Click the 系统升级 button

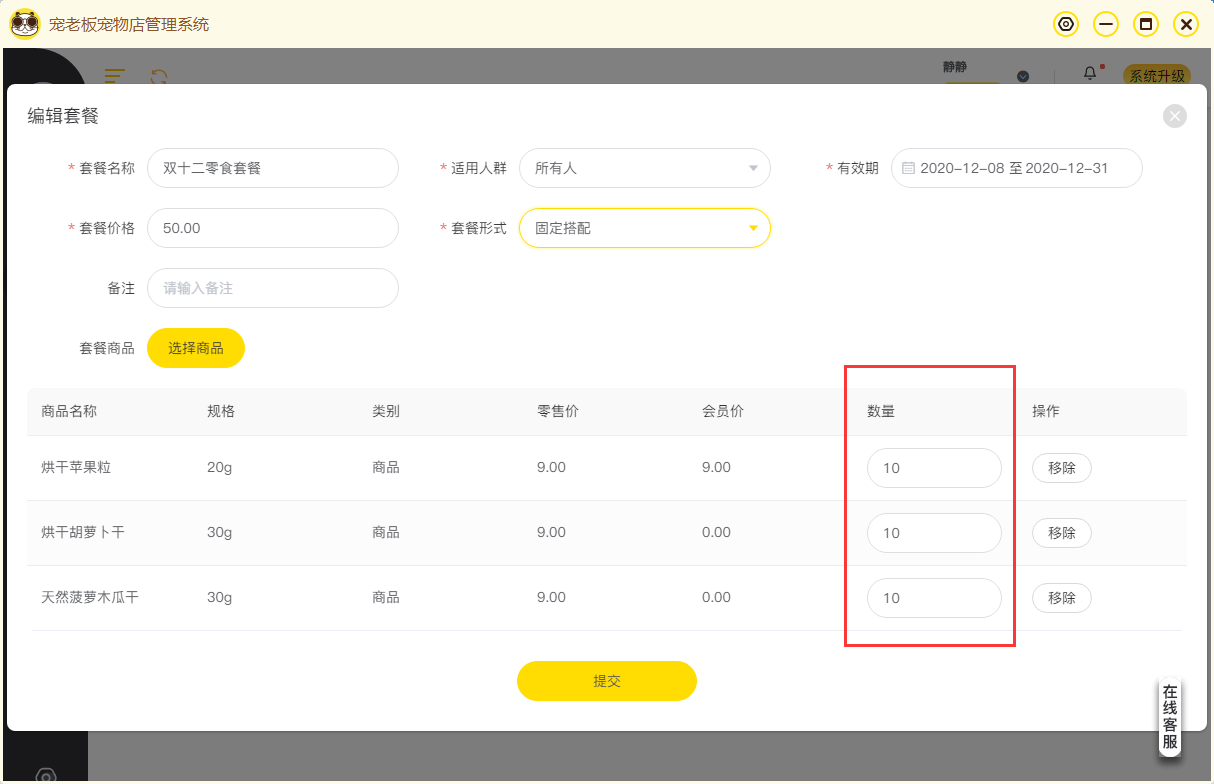(x=1158, y=75)
